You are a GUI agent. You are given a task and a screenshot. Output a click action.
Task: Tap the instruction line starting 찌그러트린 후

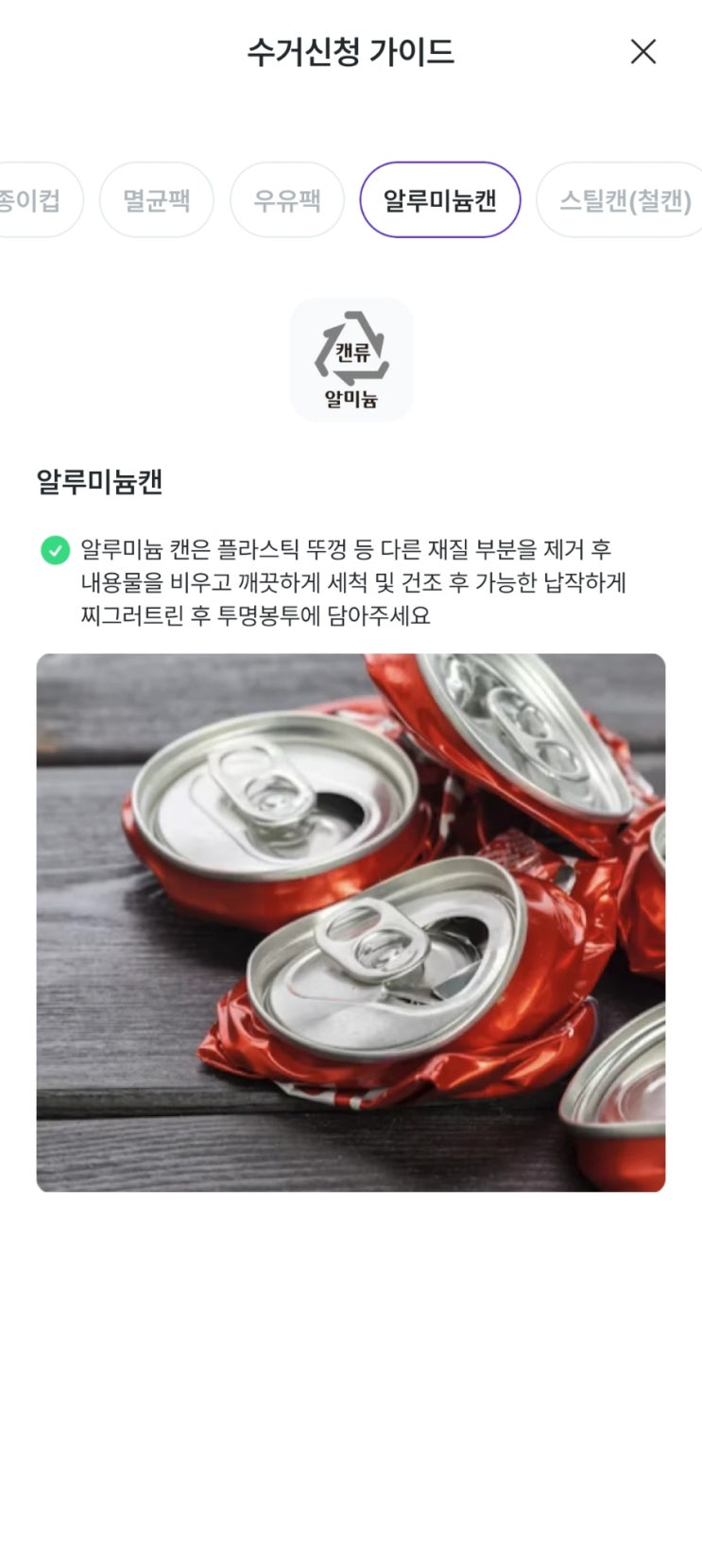(255, 615)
